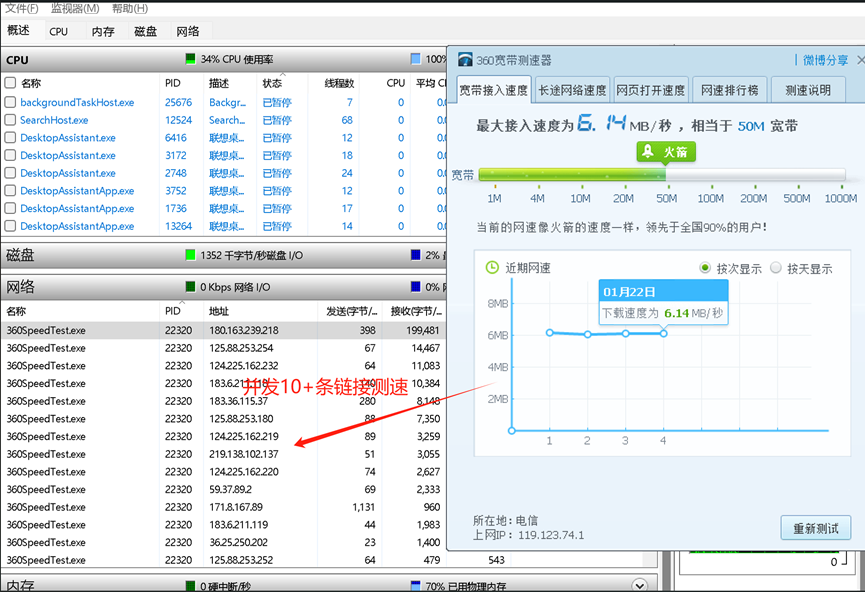Viewport: 865px width, 592px height.
Task: Open the 测速说明 tab
Action: pos(808,90)
